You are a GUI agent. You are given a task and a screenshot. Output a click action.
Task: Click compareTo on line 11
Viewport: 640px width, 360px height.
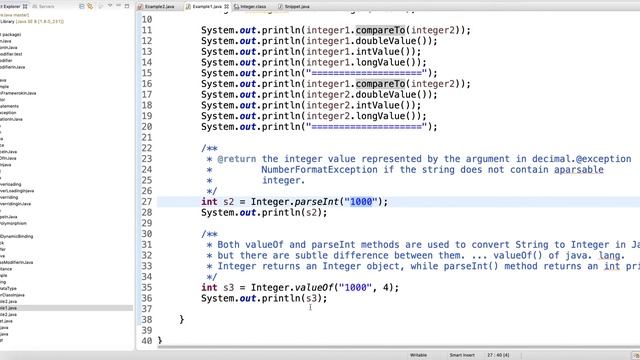coord(380,30)
